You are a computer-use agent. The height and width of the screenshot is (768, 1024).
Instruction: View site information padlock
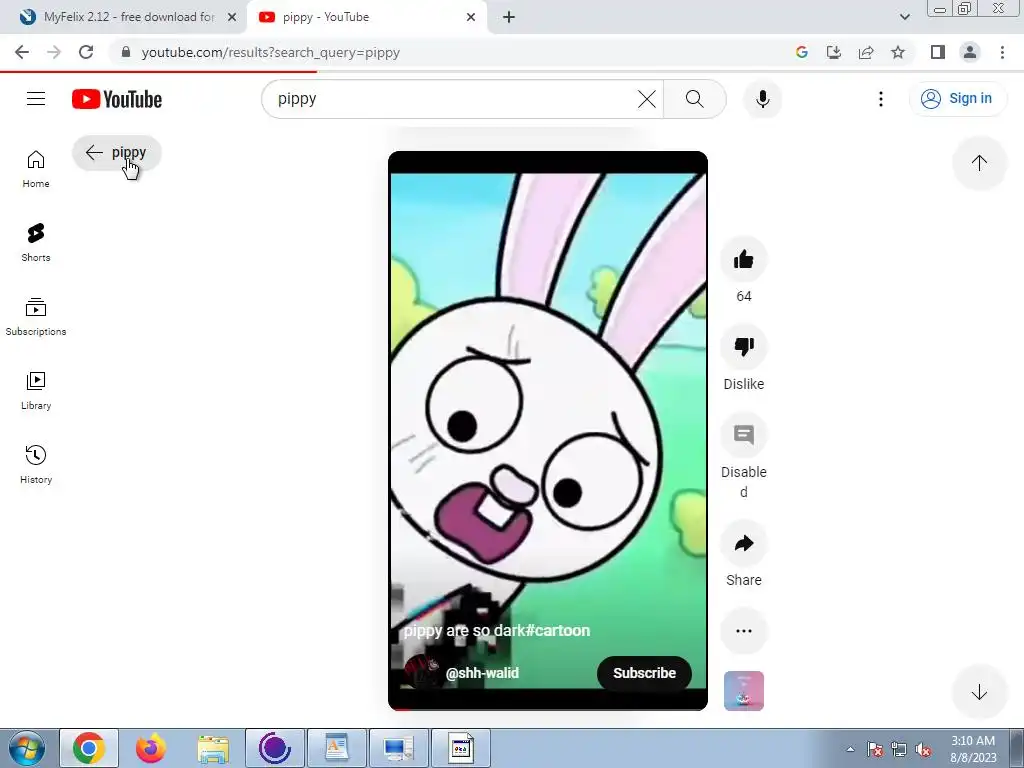pos(126,52)
